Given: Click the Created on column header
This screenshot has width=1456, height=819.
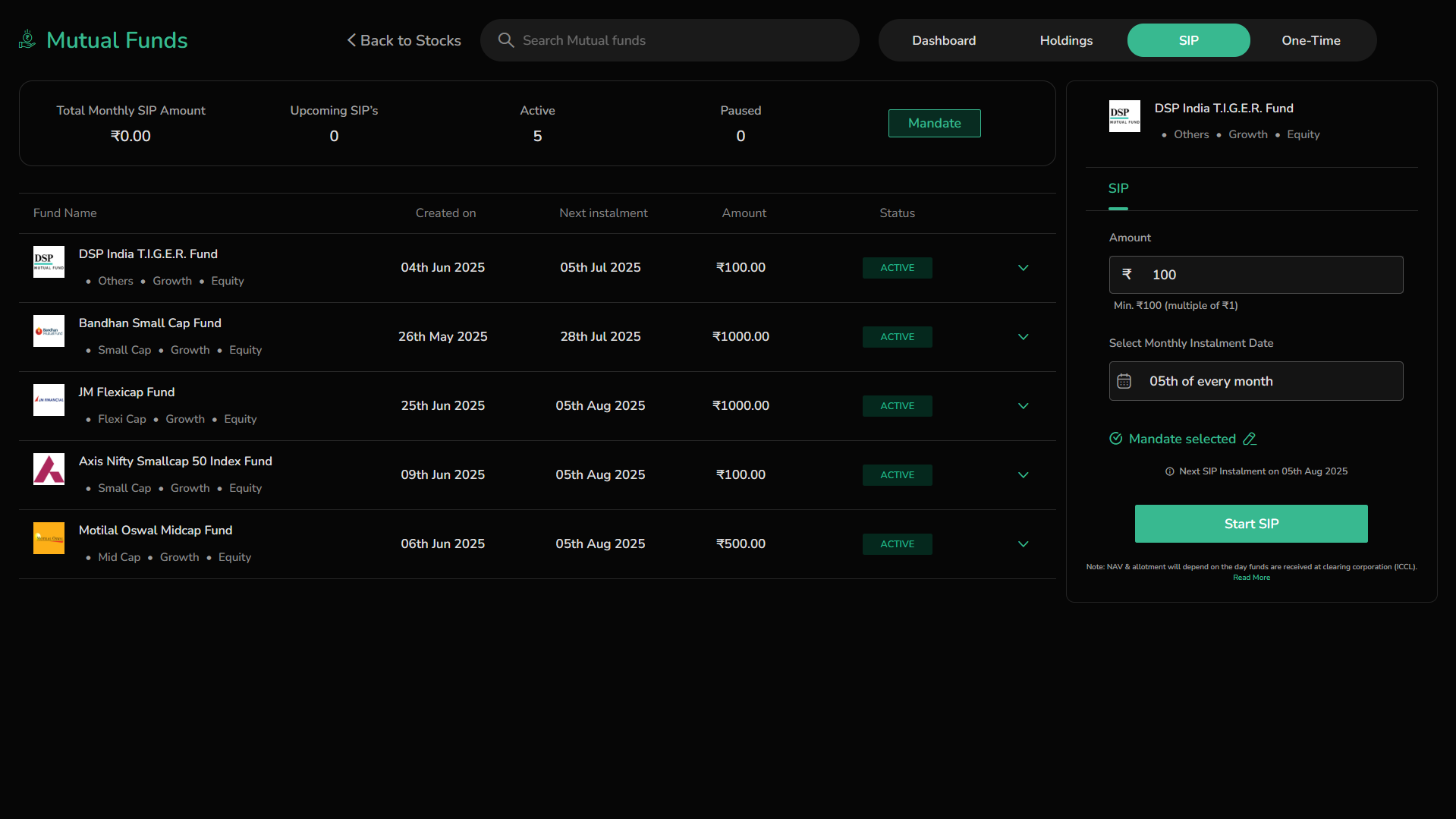Looking at the screenshot, I should (x=445, y=213).
